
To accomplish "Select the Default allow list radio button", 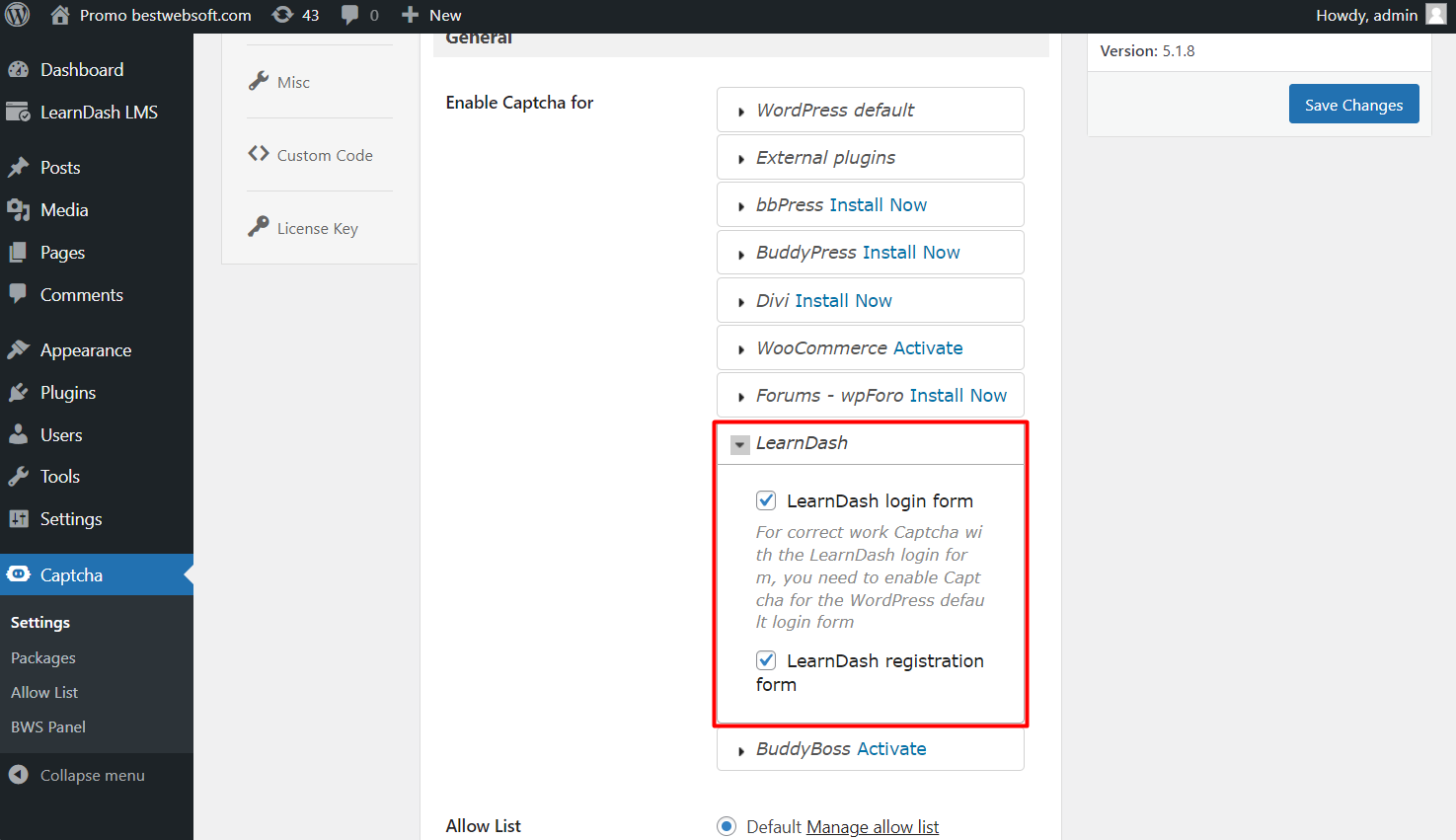I will (x=727, y=826).
